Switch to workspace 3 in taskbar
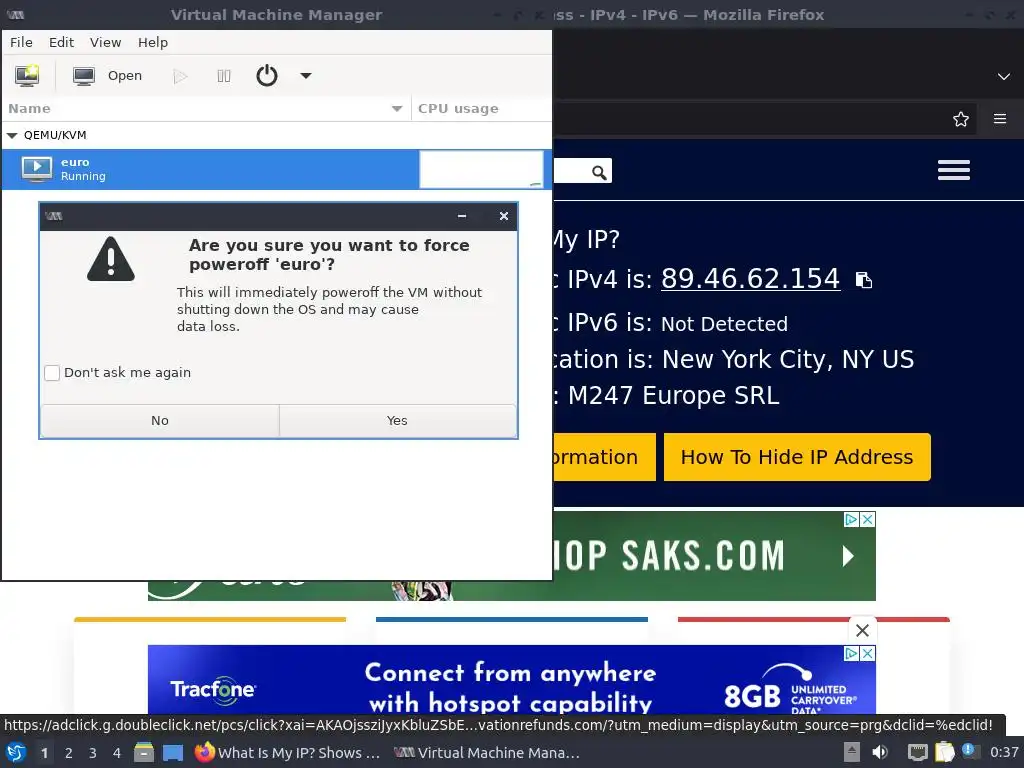The image size is (1024, 768). click(93, 753)
